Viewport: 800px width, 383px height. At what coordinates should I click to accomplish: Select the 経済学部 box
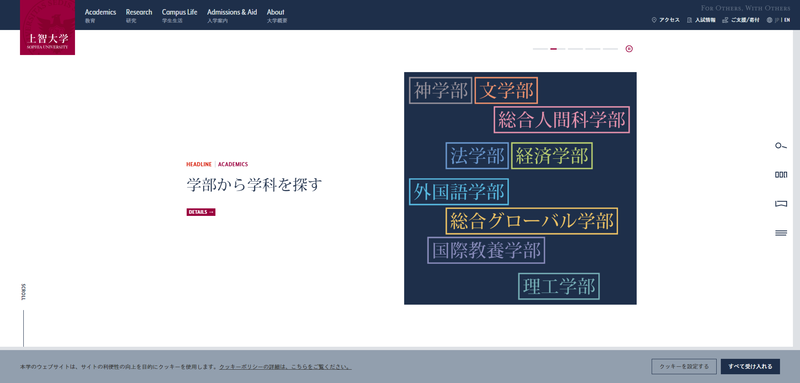(552, 156)
